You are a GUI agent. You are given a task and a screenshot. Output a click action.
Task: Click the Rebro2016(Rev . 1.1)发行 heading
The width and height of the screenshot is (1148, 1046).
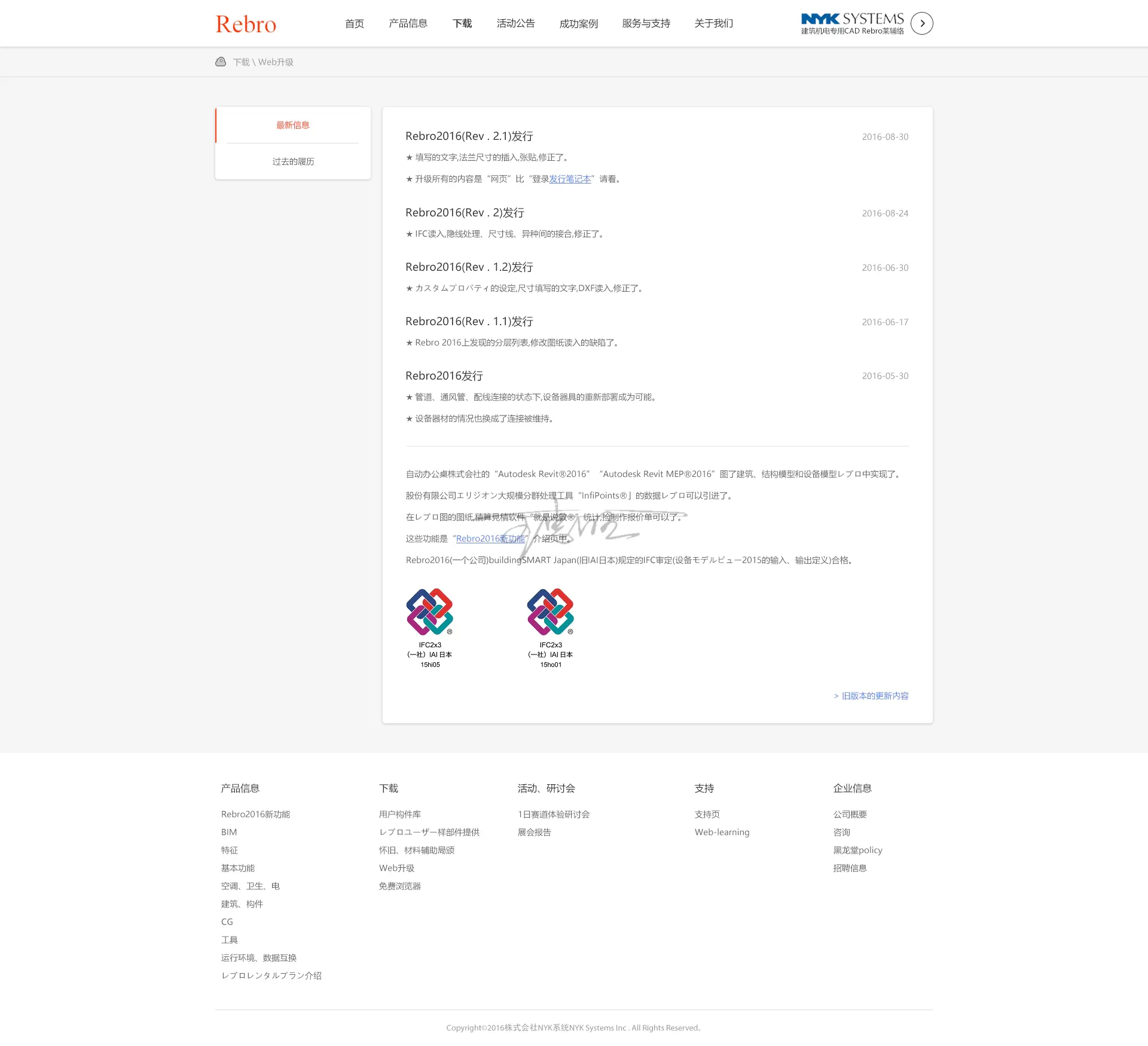[x=469, y=322]
